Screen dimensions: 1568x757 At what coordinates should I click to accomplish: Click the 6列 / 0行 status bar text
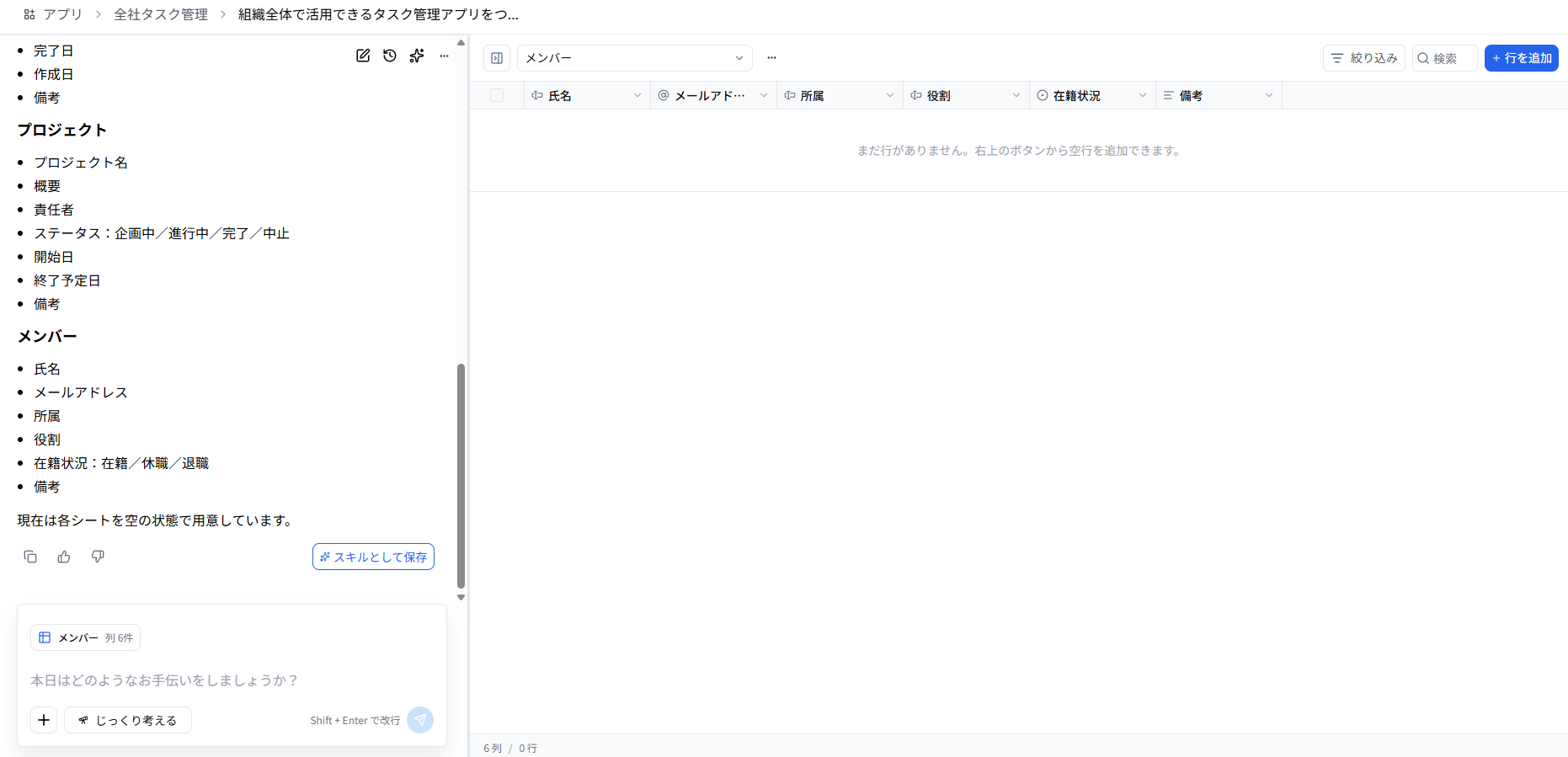pyautogui.click(x=510, y=748)
